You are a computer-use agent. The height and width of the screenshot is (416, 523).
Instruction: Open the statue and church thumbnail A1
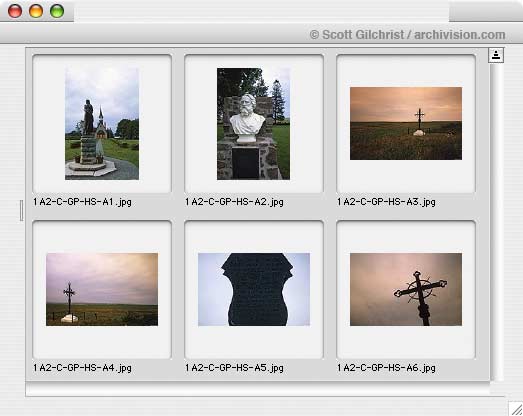[102, 124]
